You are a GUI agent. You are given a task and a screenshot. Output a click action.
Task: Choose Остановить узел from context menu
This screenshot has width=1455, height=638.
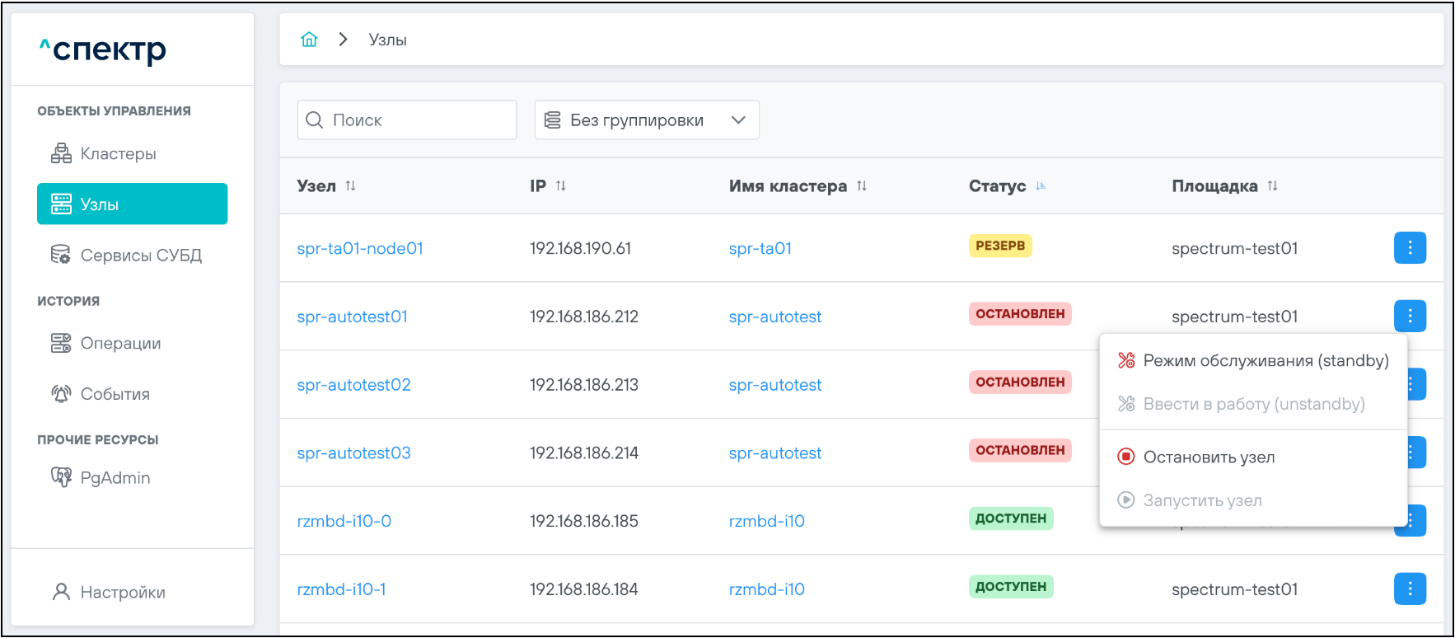point(1208,457)
